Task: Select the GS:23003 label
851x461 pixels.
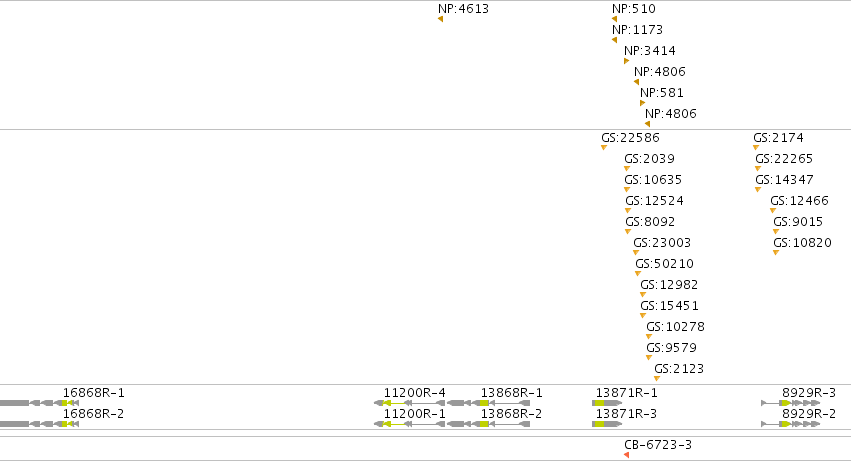Action: pyautogui.click(x=662, y=243)
